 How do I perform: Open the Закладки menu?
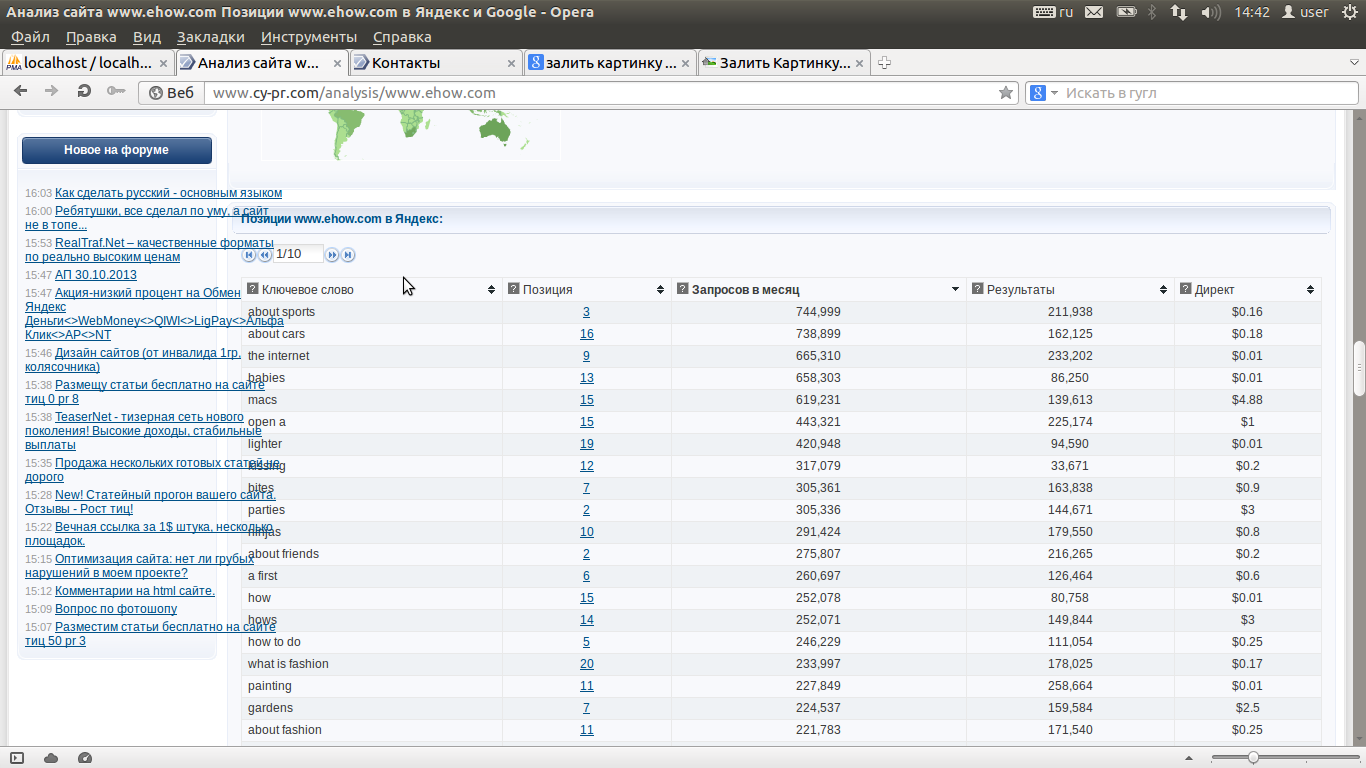(210, 37)
